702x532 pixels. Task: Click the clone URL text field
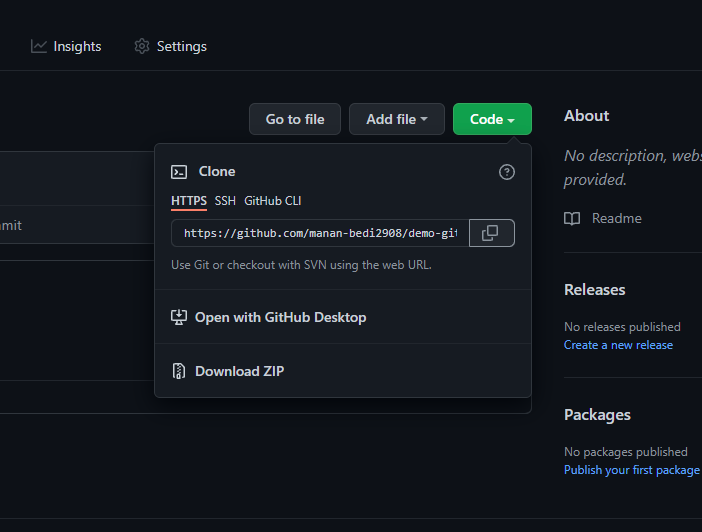tap(320, 233)
